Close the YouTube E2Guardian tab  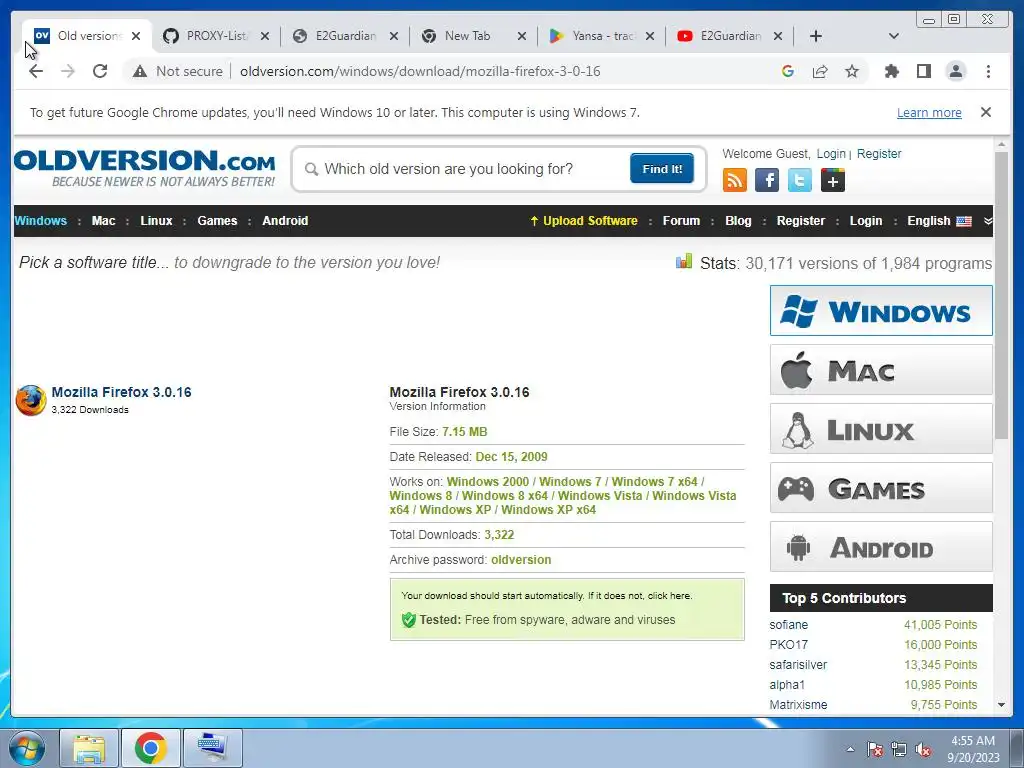[x=778, y=36]
